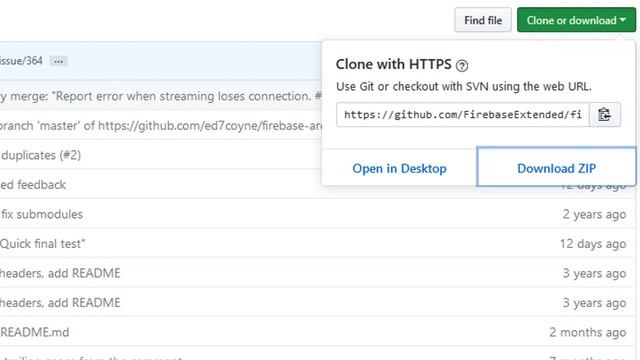640x360 pixels.
Task: Select the Download ZIP option
Action: tap(556, 168)
